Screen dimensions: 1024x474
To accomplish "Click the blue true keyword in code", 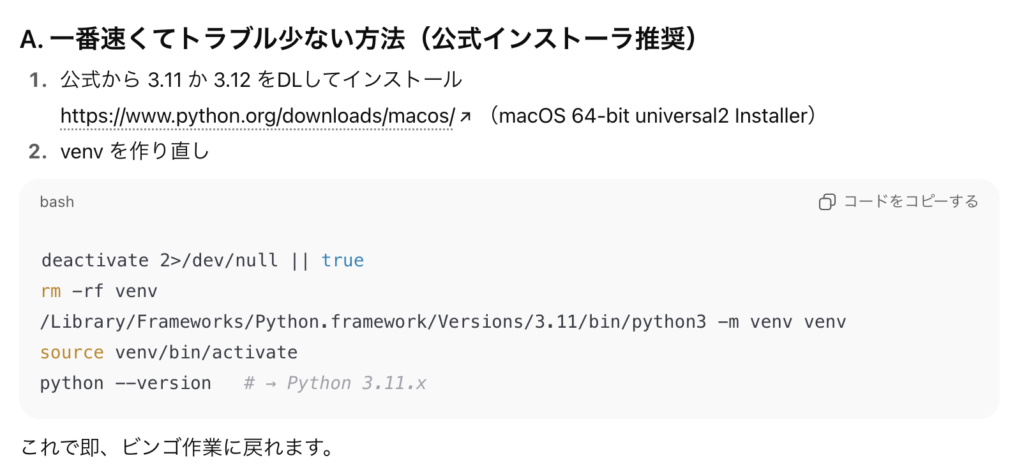I will pos(342,261).
